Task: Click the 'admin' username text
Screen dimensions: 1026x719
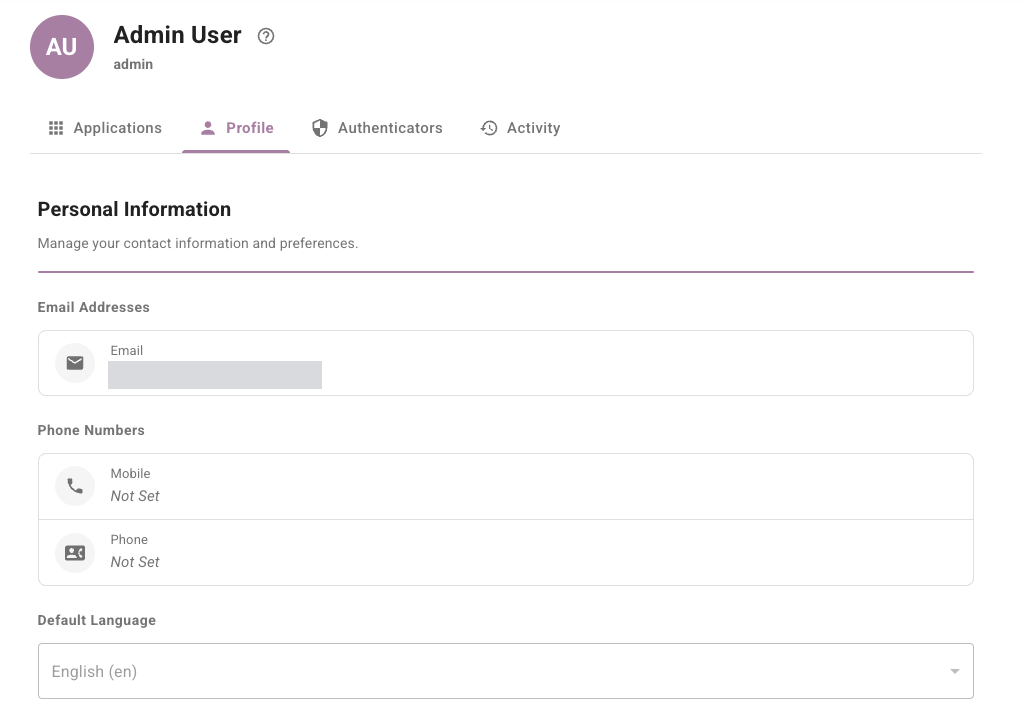Action: [x=133, y=64]
